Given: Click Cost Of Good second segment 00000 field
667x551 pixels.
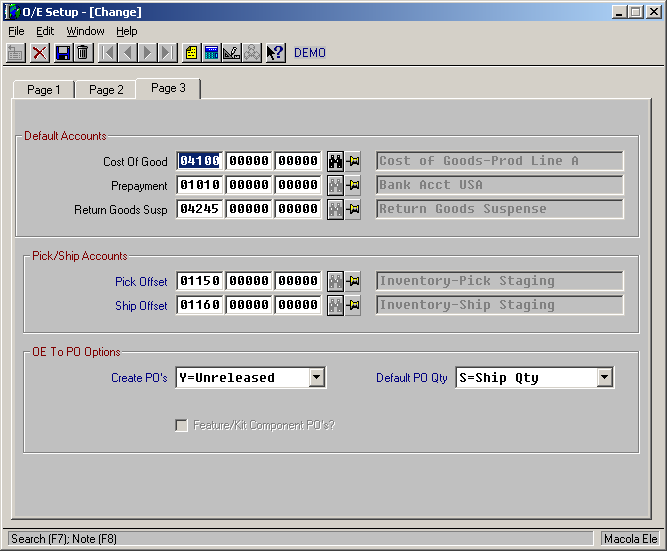Looking at the screenshot, I should click(248, 161).
